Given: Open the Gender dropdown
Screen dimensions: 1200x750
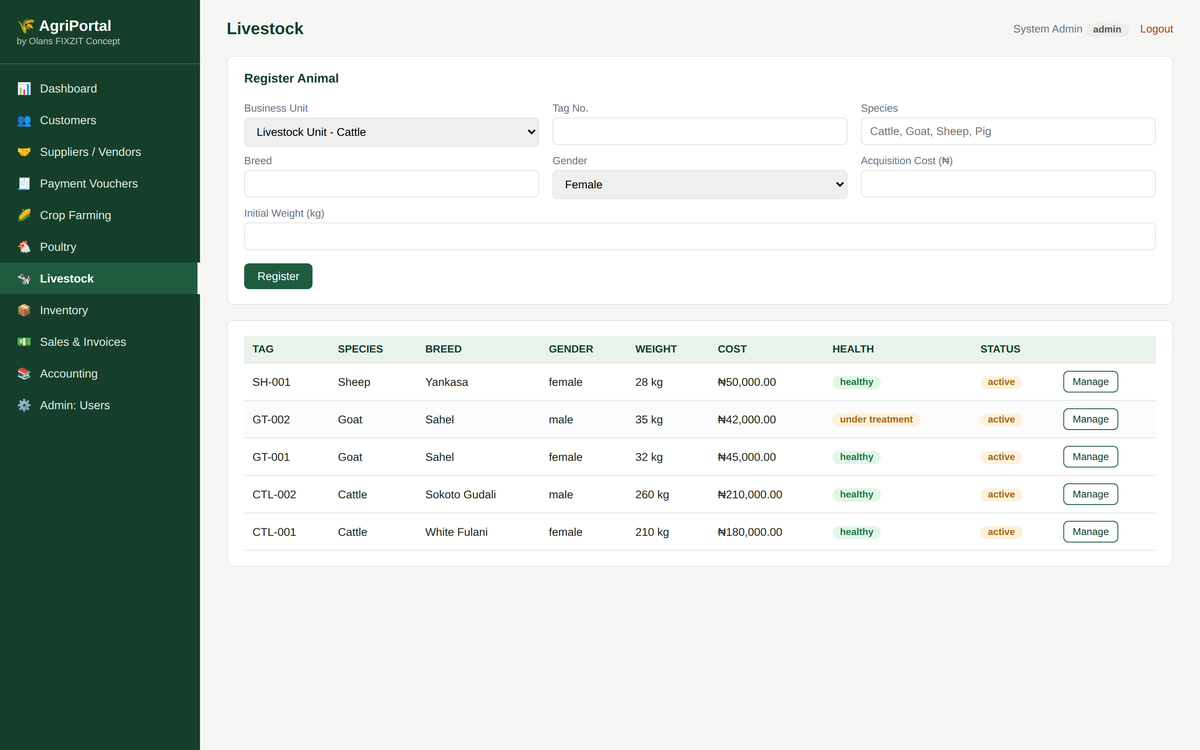Looking at the screenshot, I should click(x=700, y=184).
